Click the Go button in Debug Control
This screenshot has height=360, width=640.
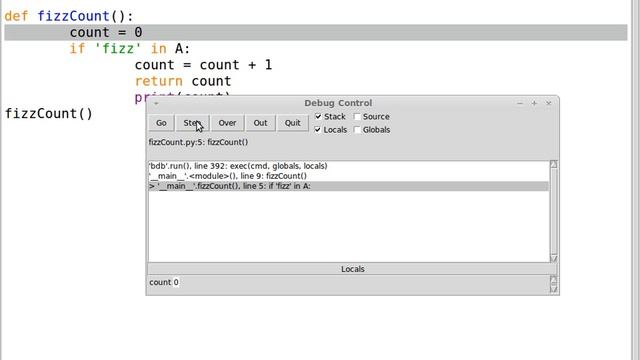(161, 123)
